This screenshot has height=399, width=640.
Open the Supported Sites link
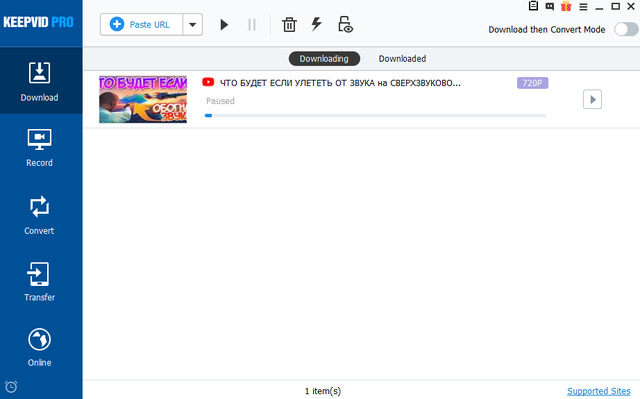pyautogui.click(x=598, y=391)
